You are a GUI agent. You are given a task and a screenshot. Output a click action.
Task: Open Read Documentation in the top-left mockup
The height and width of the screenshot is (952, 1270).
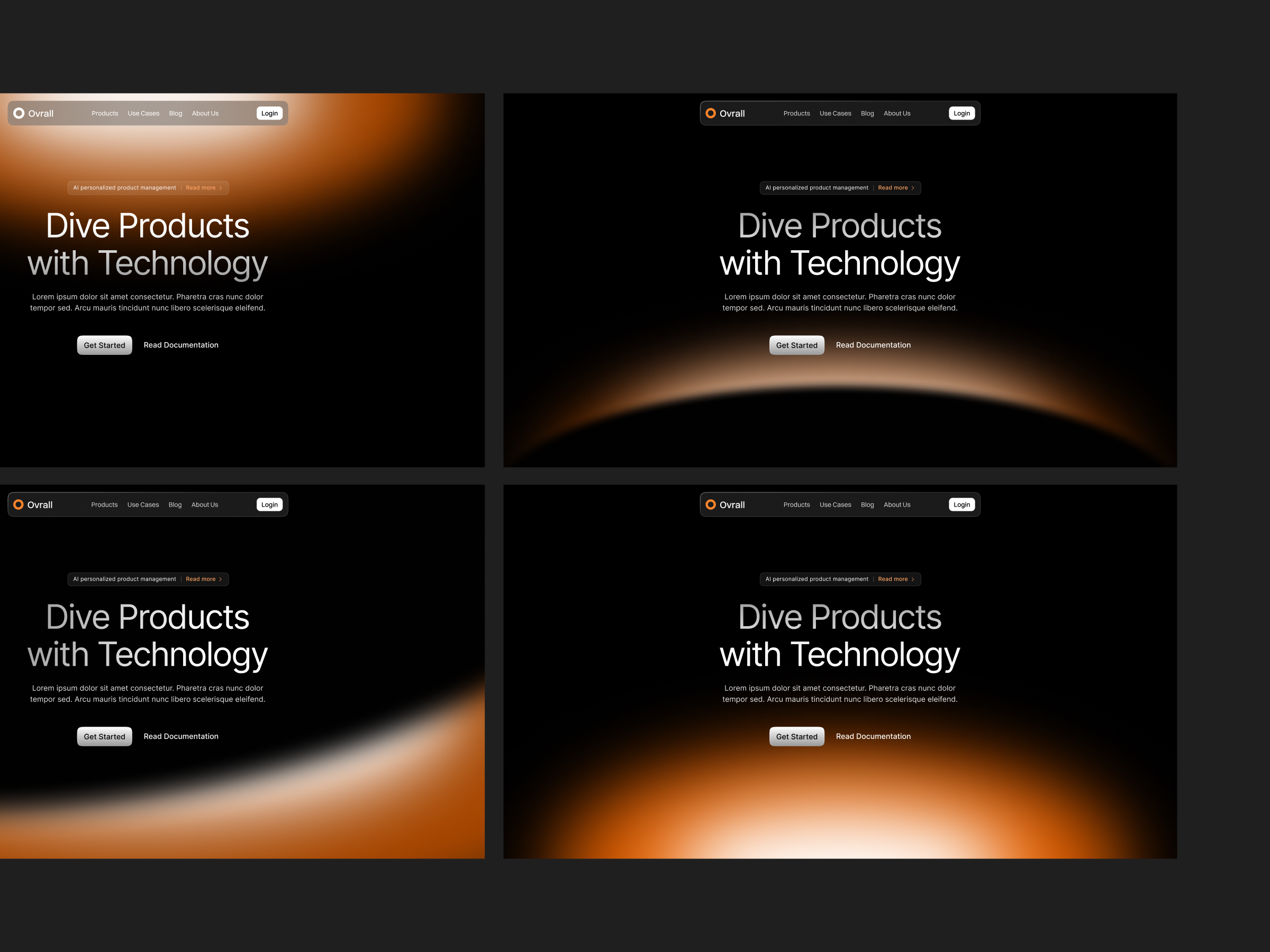pyautogui.click(x=181, y=345)
